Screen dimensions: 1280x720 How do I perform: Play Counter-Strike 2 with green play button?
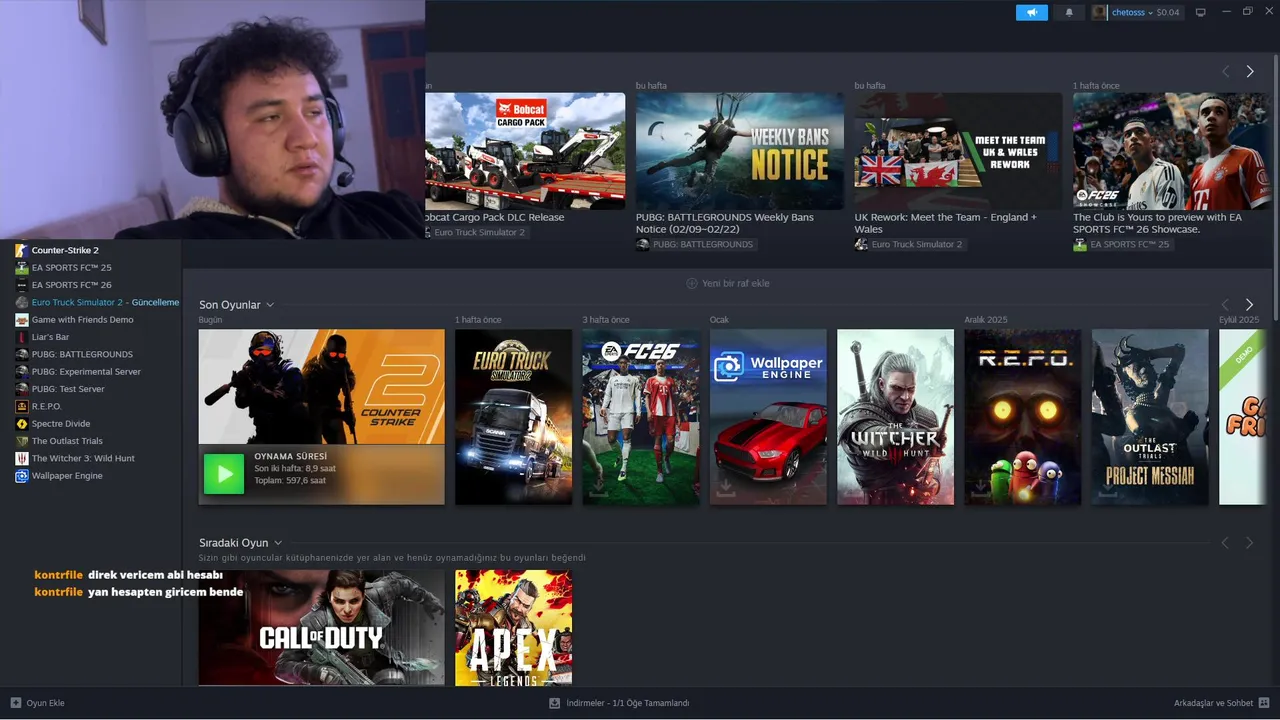pos(224,474)
